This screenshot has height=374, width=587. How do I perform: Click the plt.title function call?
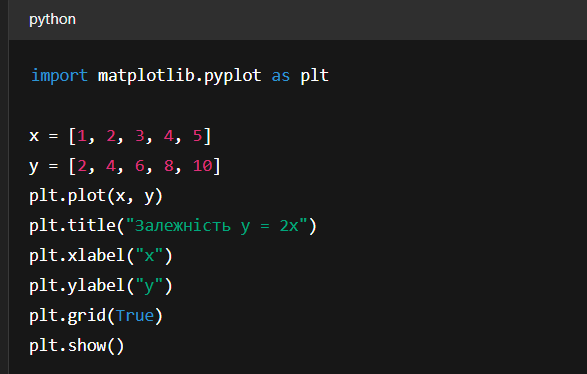[x=173, y=226]
